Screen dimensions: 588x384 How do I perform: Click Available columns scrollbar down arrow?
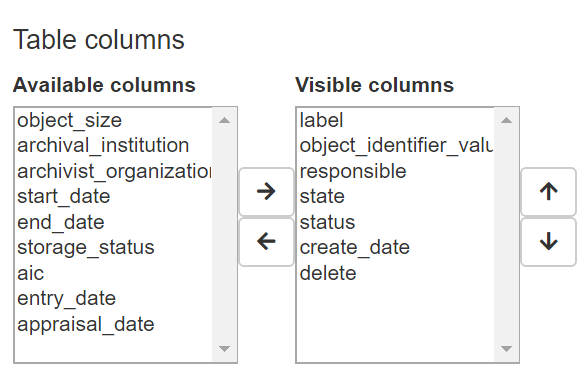(224, 349)
